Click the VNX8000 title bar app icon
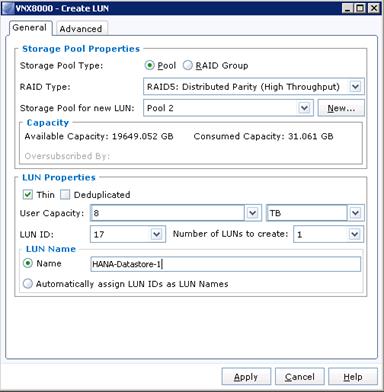Viewport: 384px width, 392px height. pos(8,8)
